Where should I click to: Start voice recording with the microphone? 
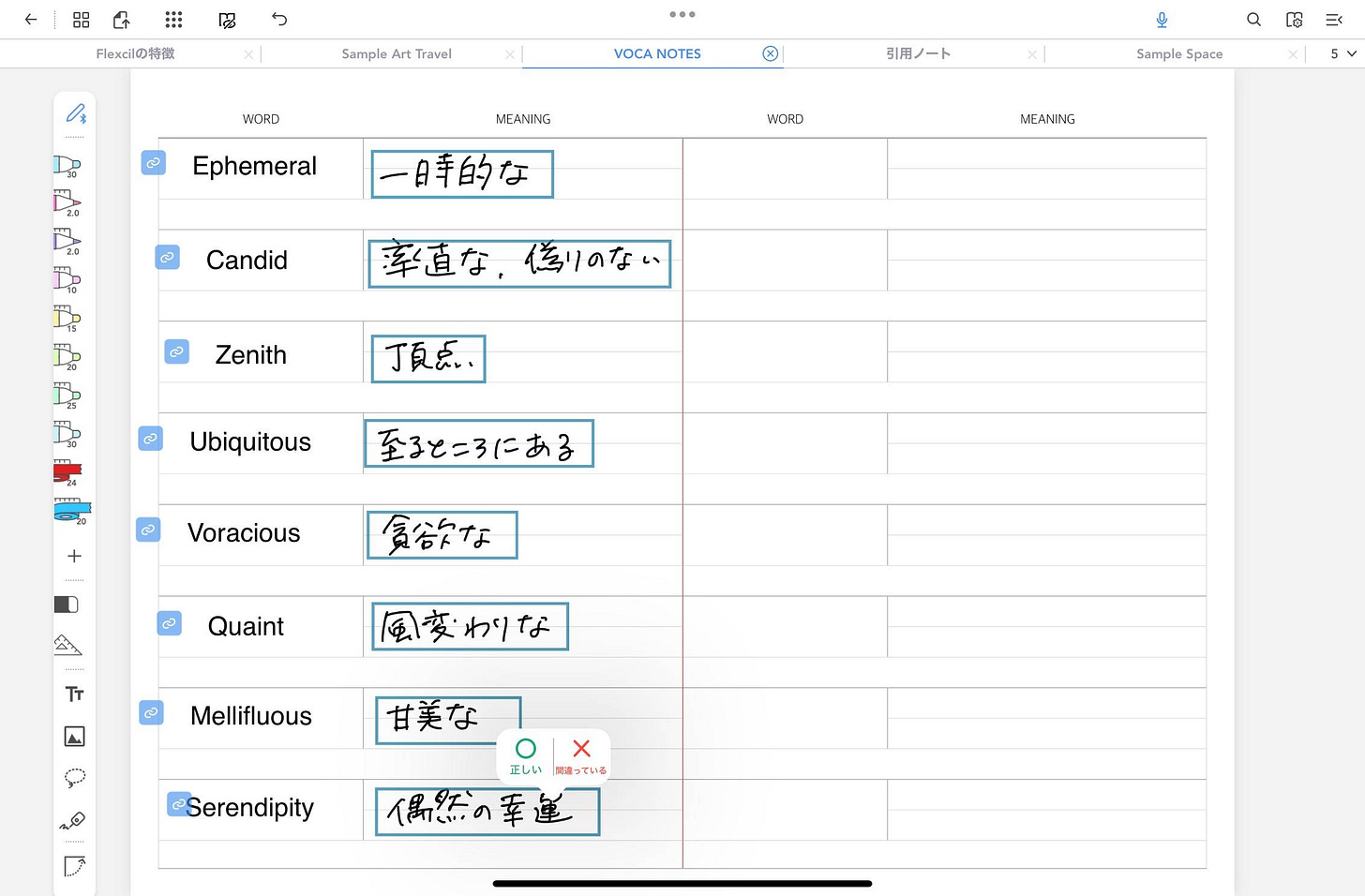[1162, 20]
